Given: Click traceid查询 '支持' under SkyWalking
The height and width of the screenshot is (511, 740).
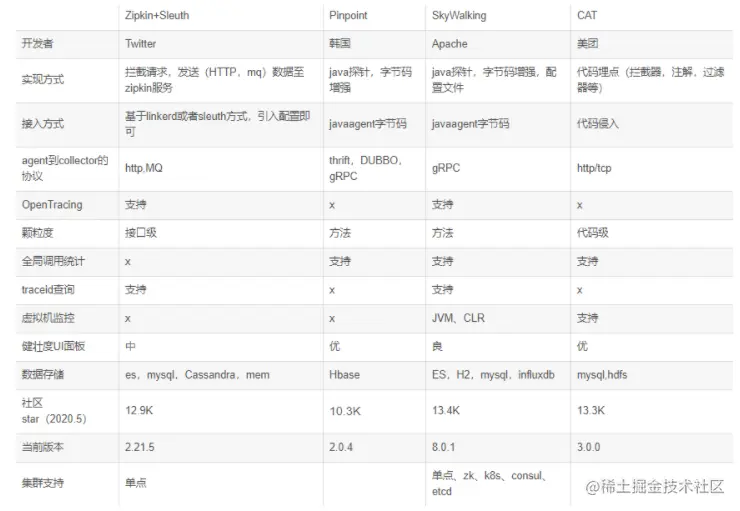Looking at the screenshot, I should [442, 289].
